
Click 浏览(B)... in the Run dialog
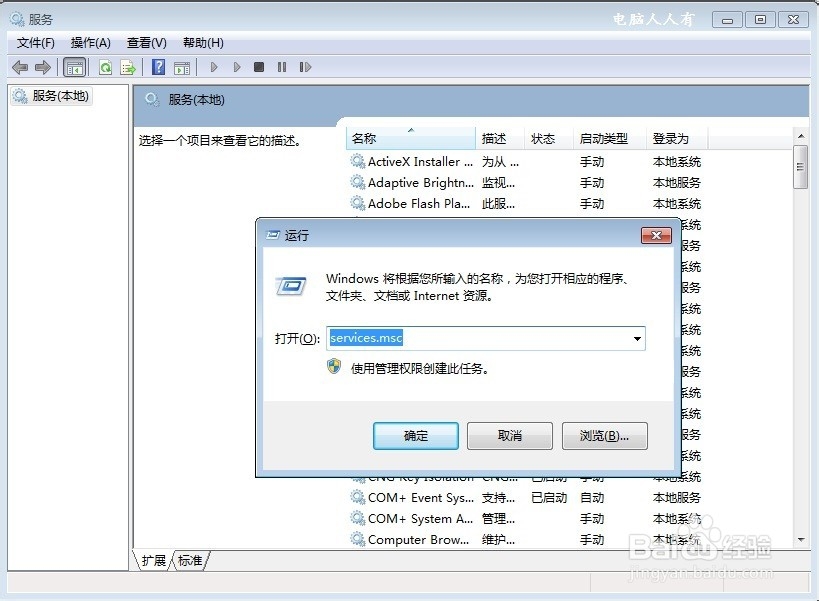tap(604, 436)
